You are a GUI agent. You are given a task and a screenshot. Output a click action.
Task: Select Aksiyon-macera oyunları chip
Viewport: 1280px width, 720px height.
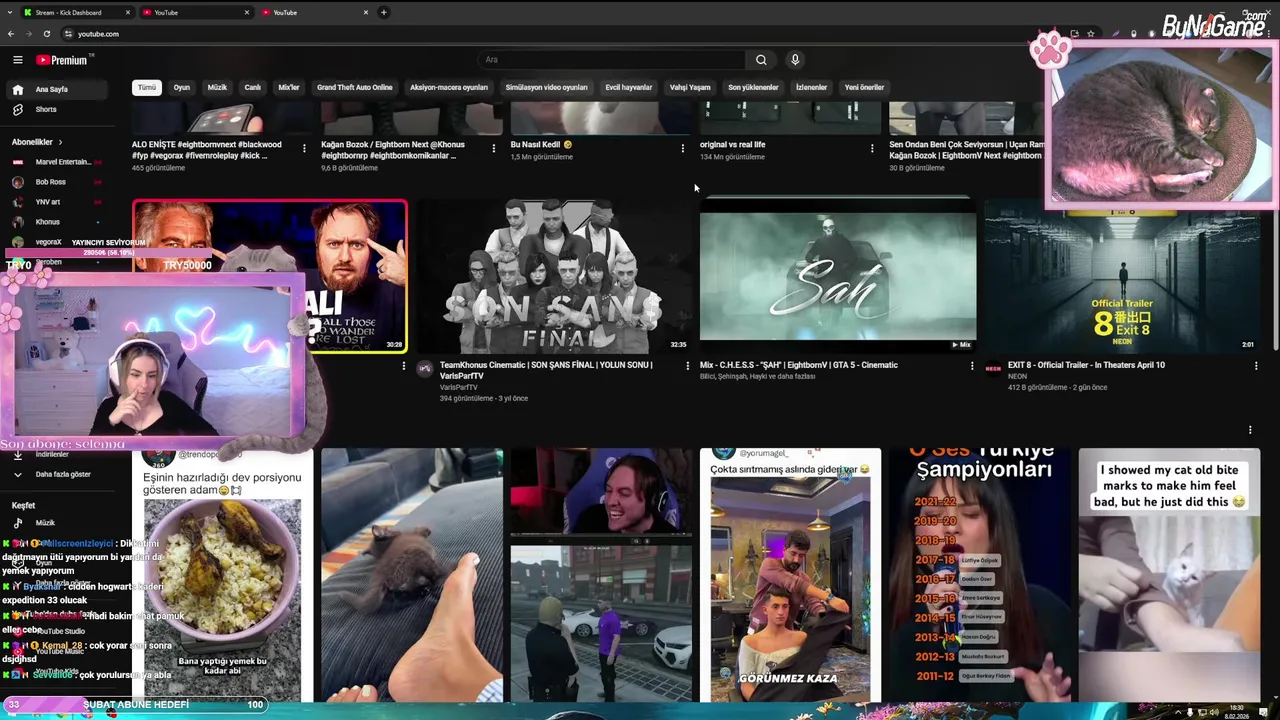click(x=449, y=87)
